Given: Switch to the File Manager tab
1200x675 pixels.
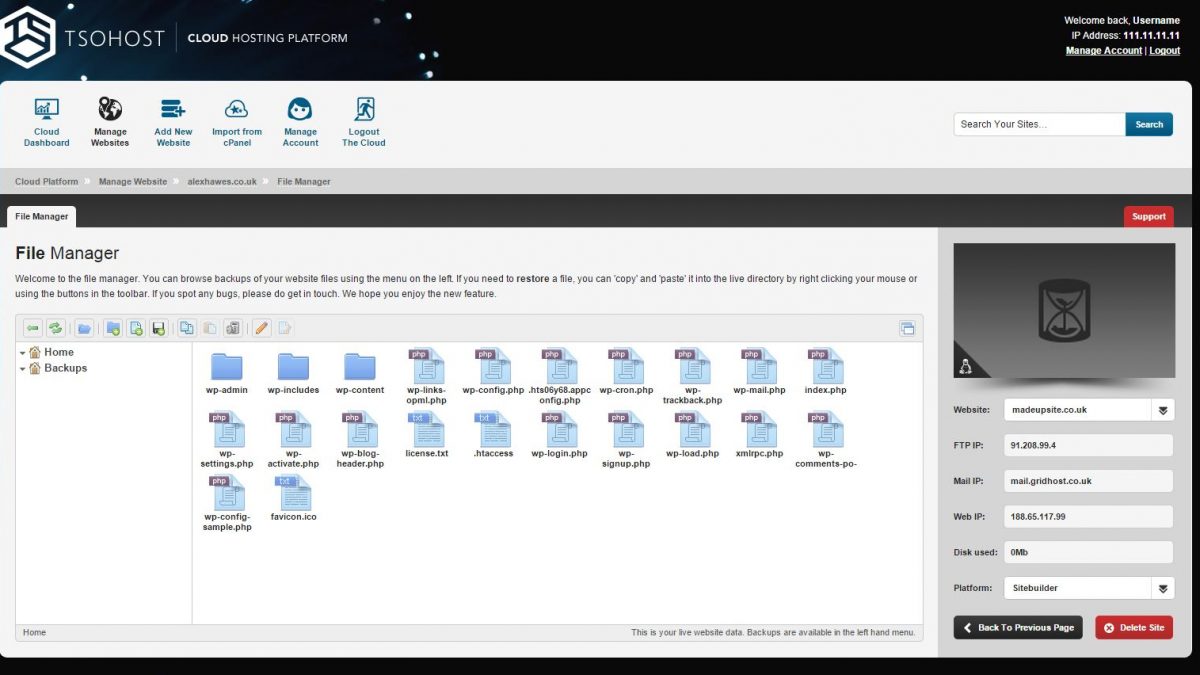Looking at the screenshot, I should [x=41, y=216].
